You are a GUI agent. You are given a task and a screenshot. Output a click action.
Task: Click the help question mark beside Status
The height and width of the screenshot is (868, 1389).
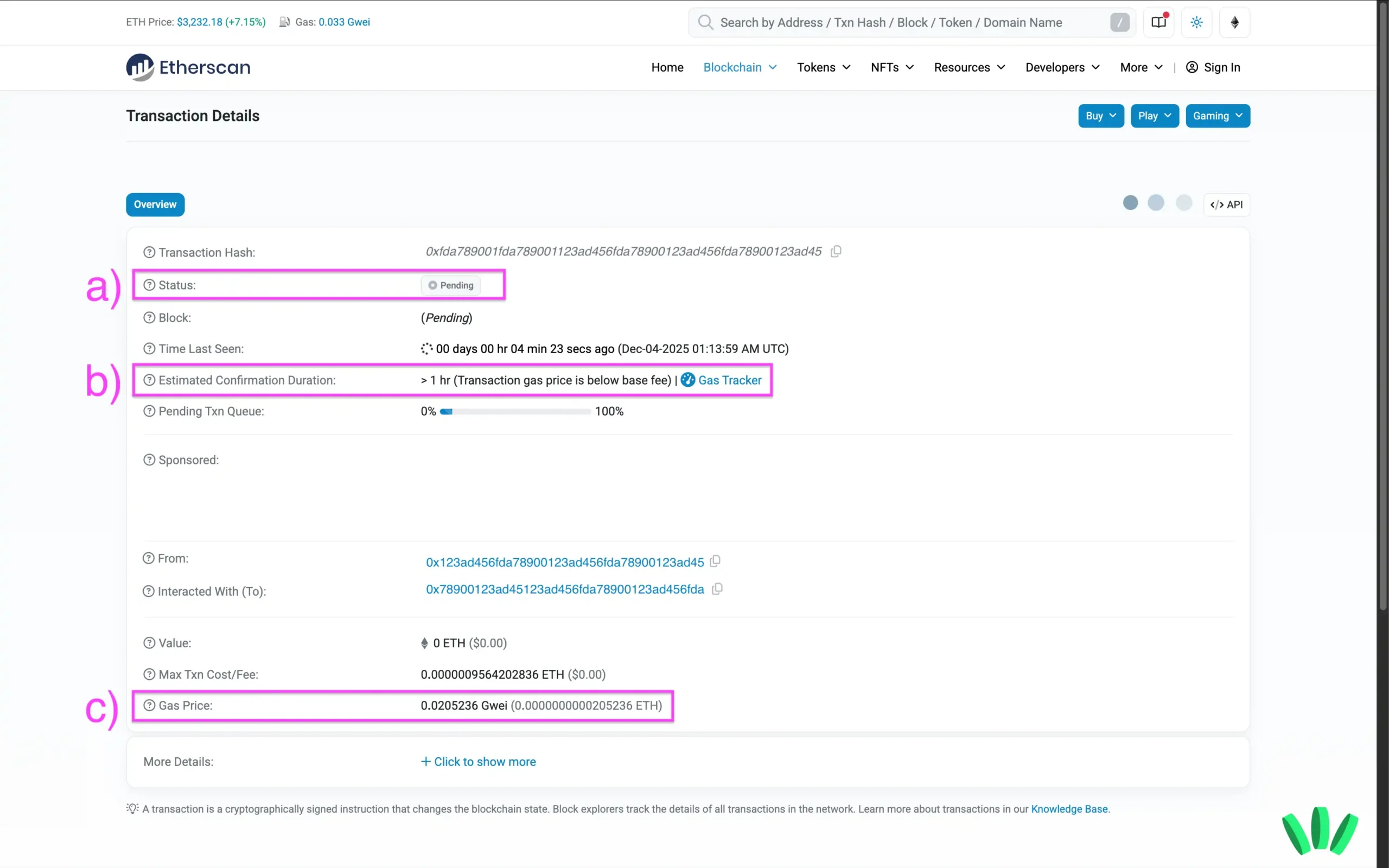click(149, 285)
